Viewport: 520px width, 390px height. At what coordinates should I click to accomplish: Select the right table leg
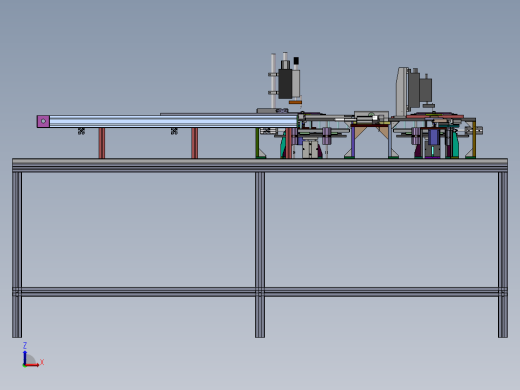coord(503,255)
